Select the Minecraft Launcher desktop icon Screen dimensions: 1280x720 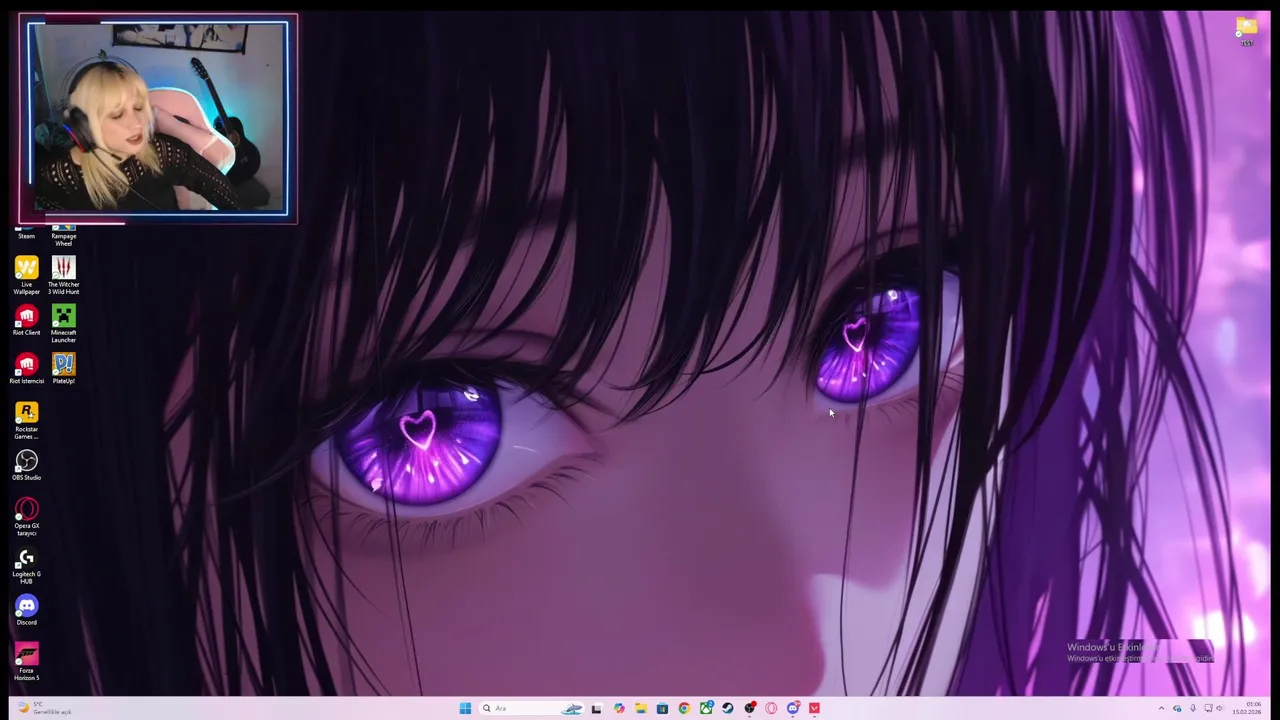point(63,324)
